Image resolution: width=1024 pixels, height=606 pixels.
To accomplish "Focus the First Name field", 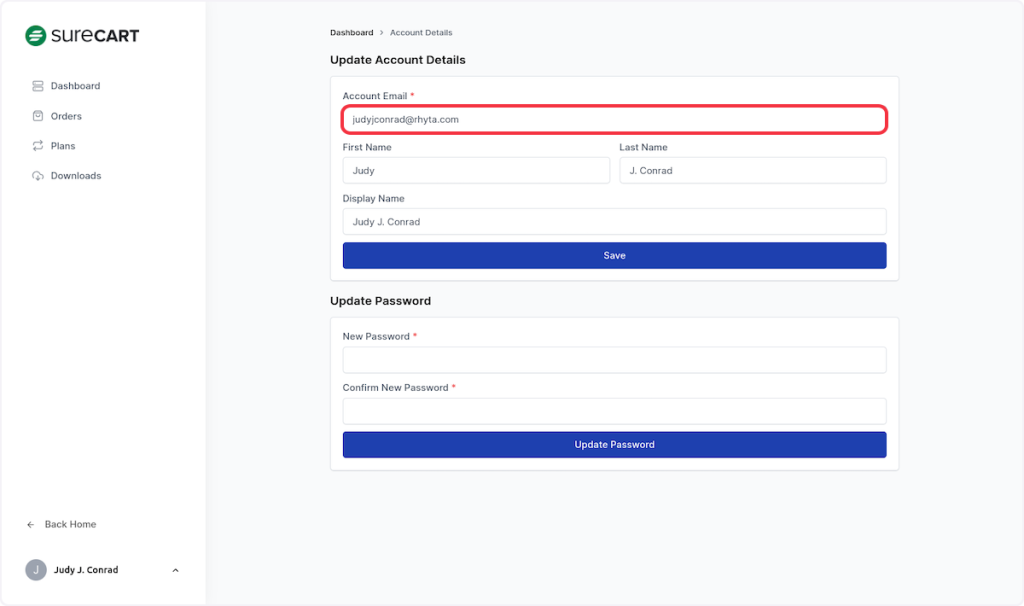I will (x=475, y=171).
